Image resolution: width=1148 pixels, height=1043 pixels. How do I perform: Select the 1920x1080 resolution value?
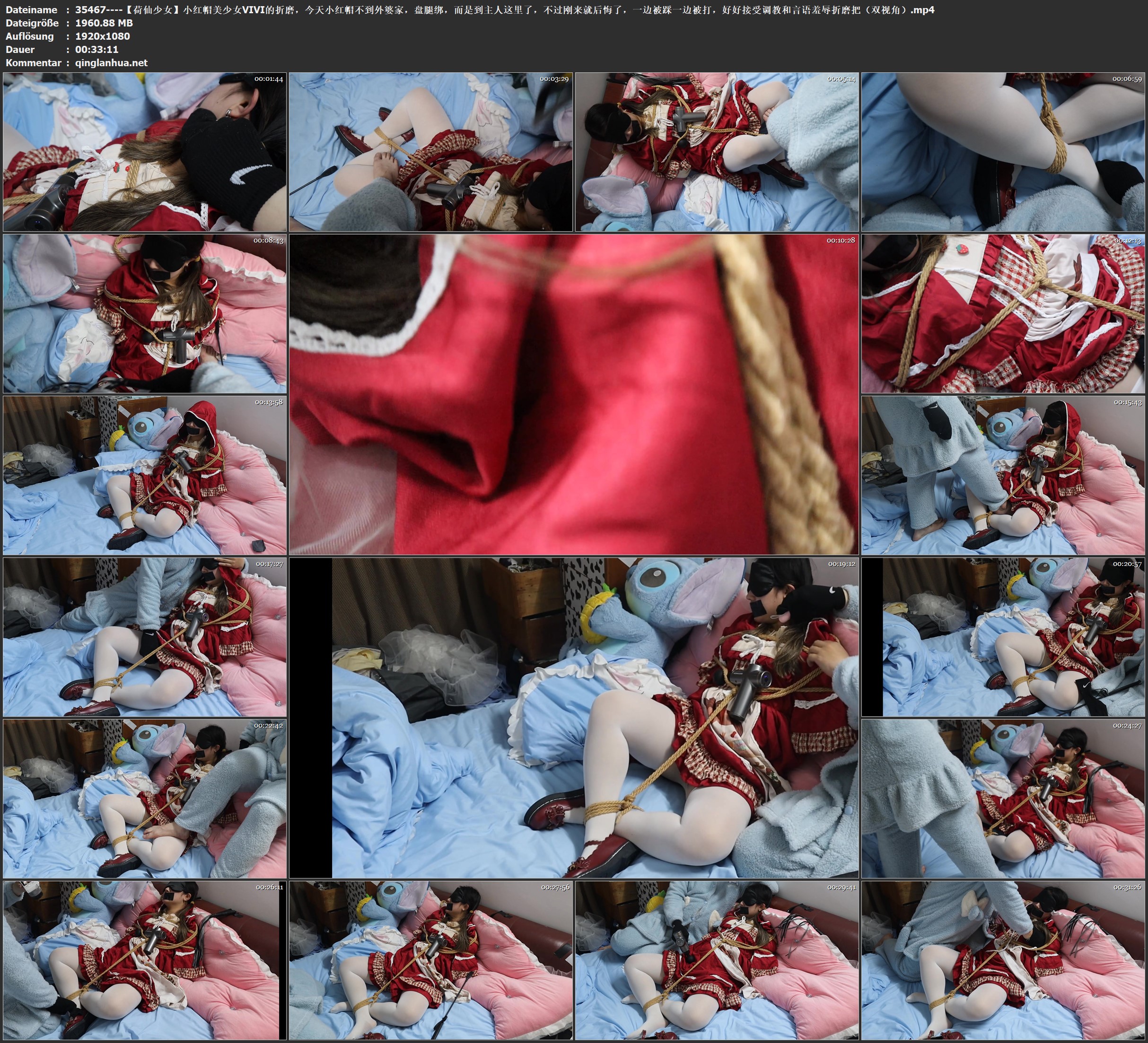pos(103,36)
